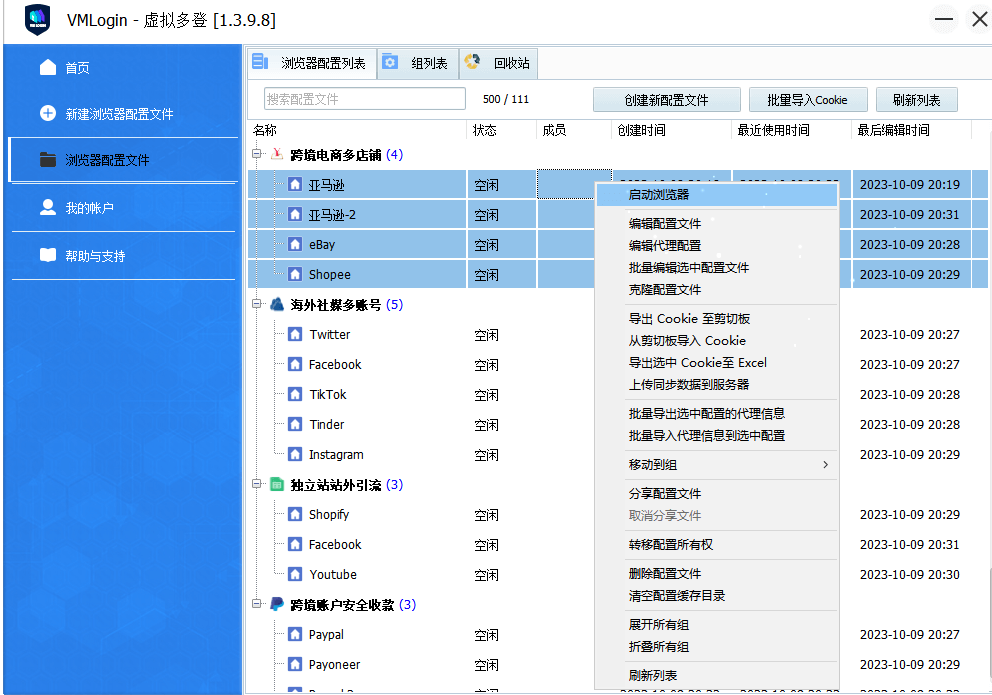
Task: Choose 克隆配置文件 in context menu
Action: coord(717,290)
